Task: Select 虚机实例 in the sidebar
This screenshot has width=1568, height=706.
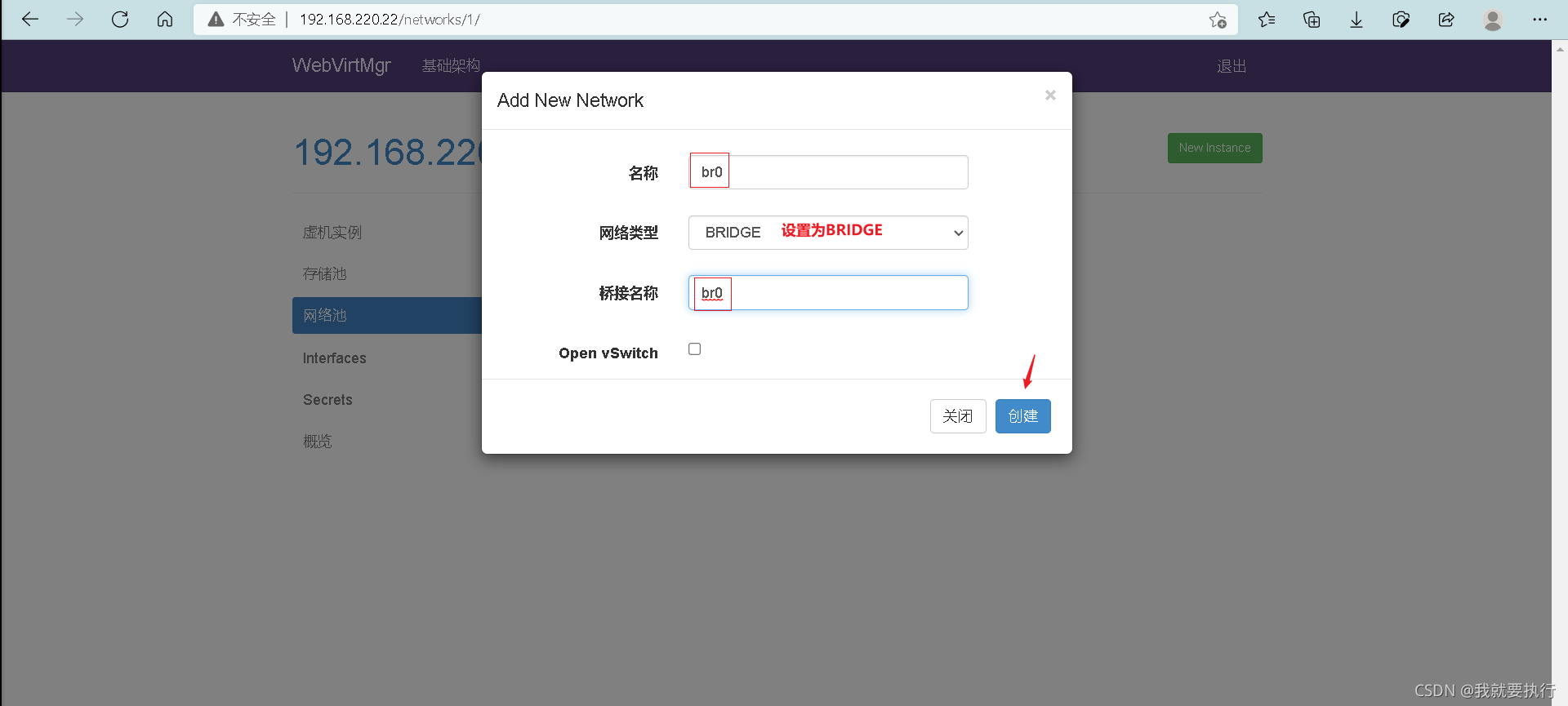Action: coord(332,233)
